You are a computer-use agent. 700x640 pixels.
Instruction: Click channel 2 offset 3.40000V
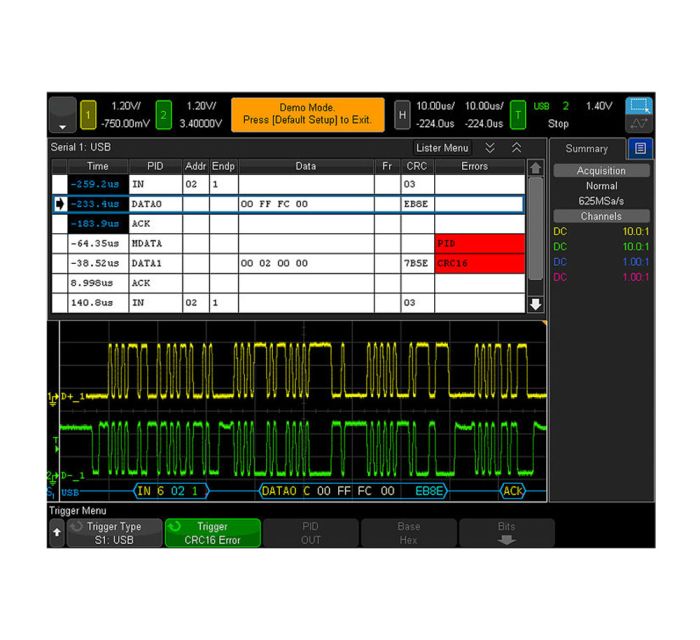(200, 124)
